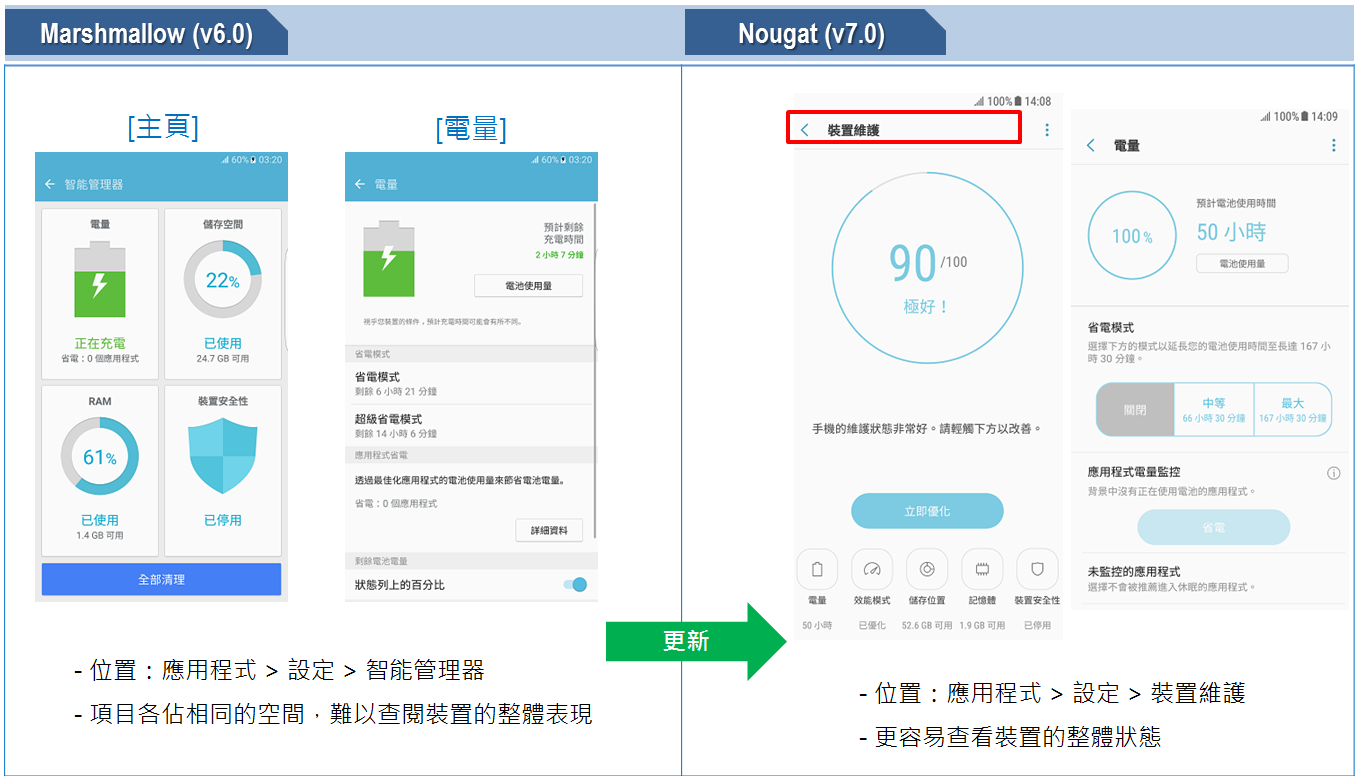
Task: Tap 詳細資料 button
Action: point(549,530)
